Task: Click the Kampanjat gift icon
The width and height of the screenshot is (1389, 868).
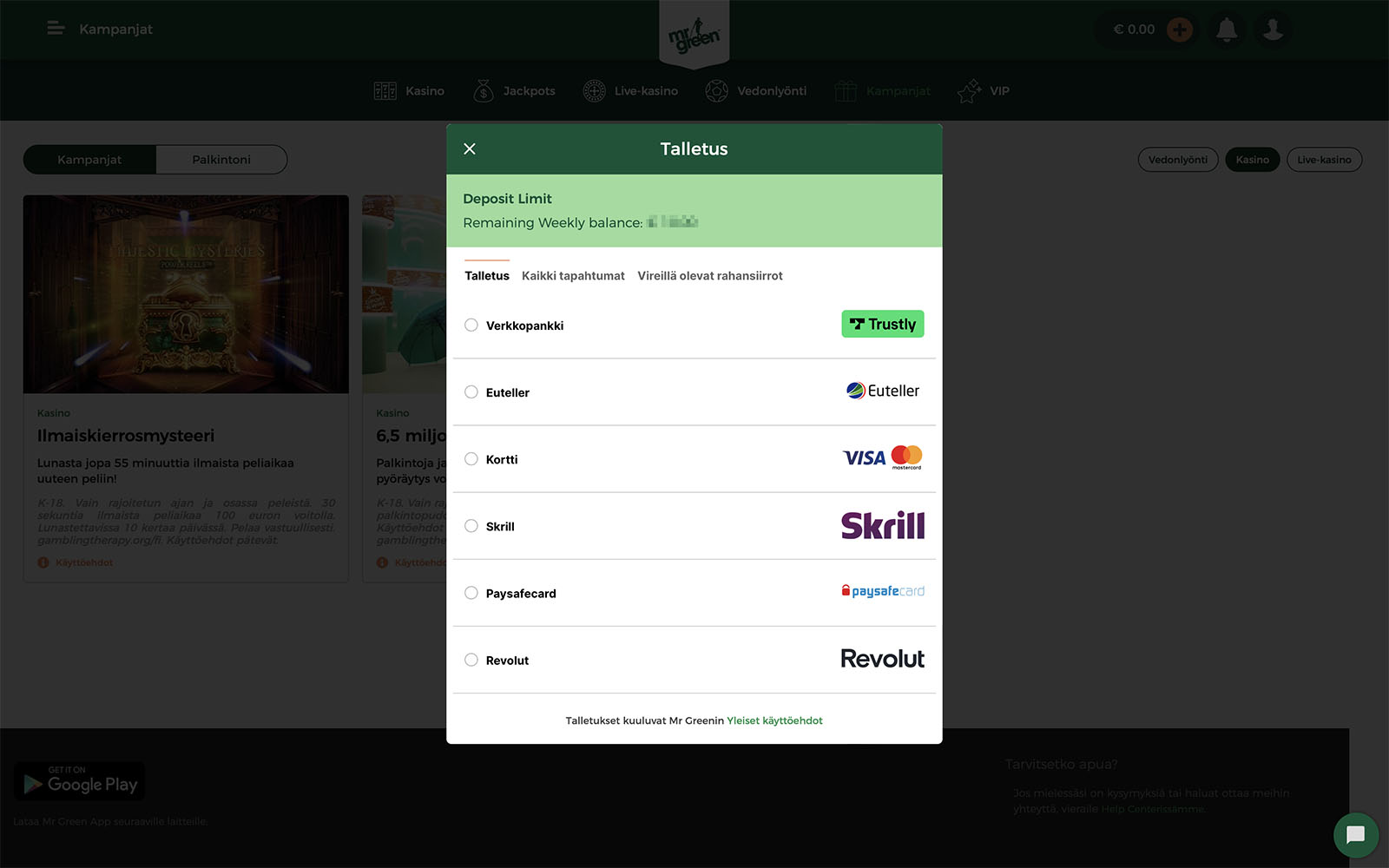Action: point(846,90)
